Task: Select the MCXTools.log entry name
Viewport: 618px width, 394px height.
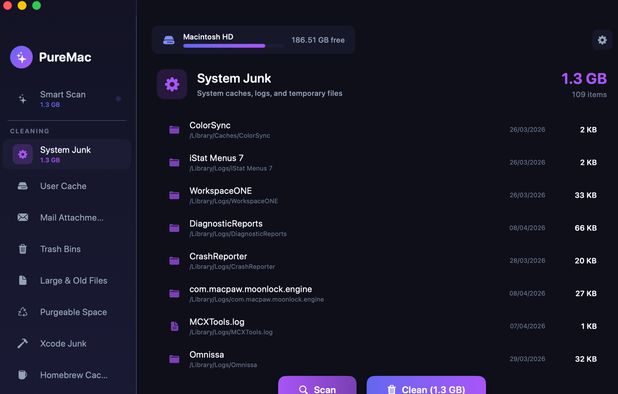Action: click(x=217, y=322)
